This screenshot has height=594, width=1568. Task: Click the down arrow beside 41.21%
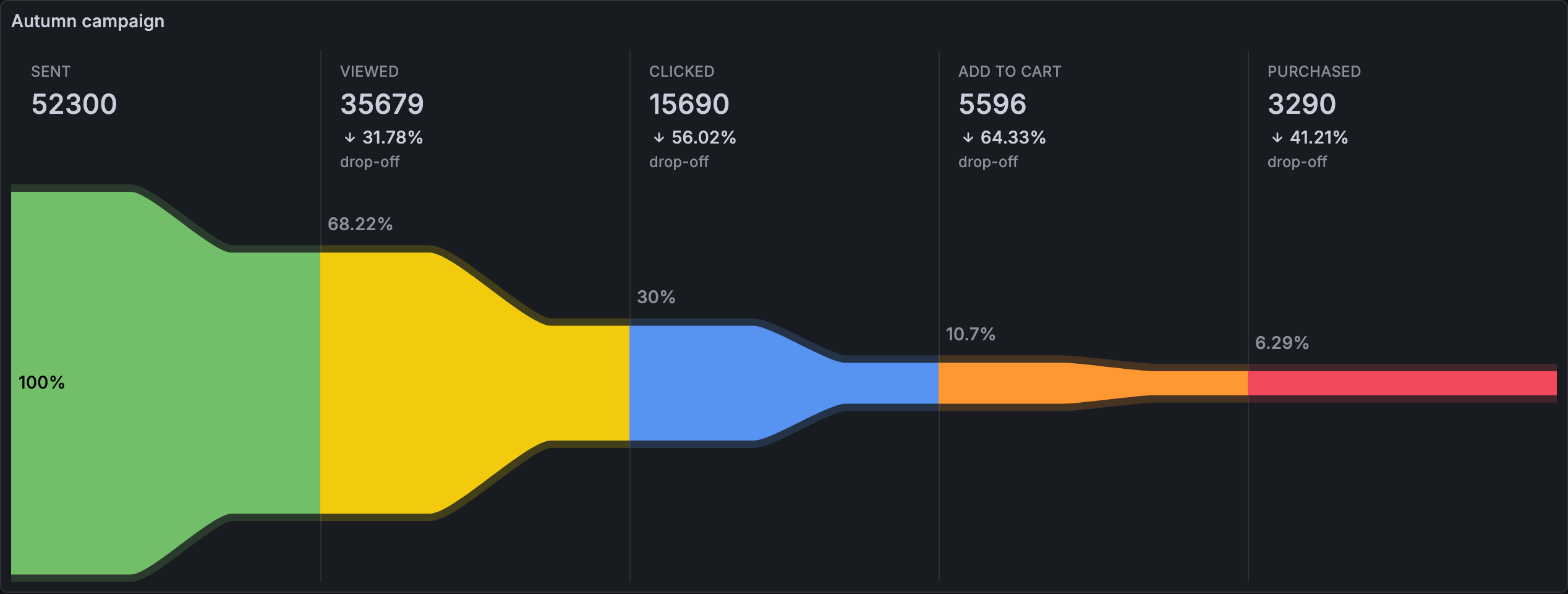(1277, 137)
